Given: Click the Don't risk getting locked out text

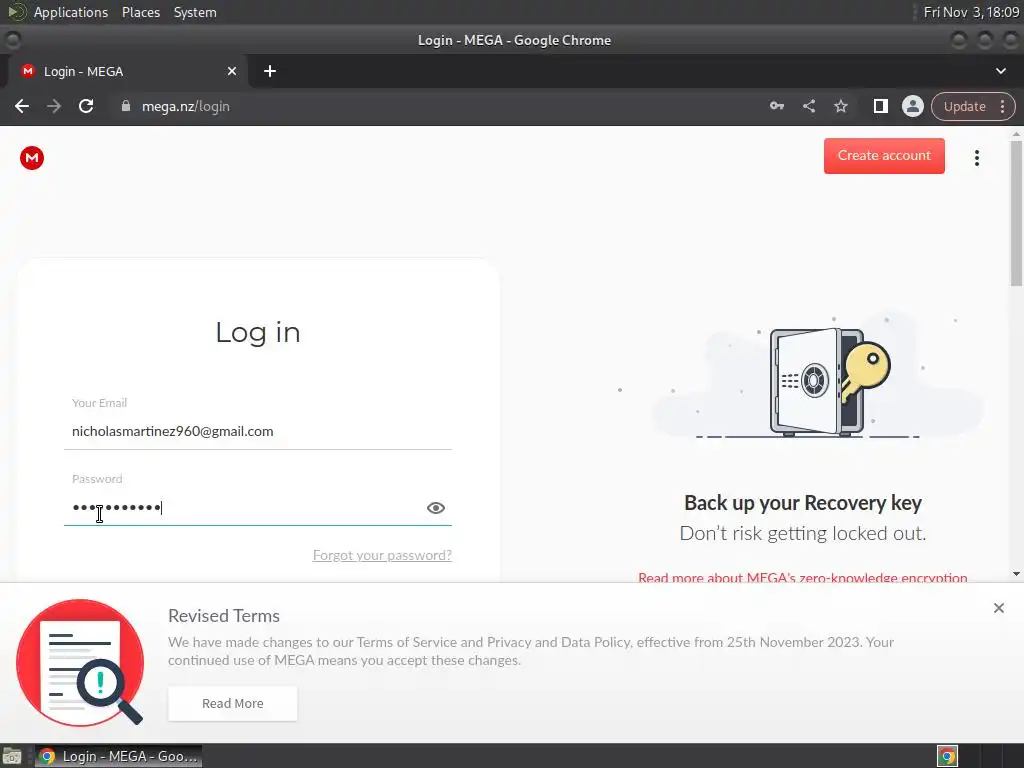Looking at the screenshot, I should coord(803,533).
